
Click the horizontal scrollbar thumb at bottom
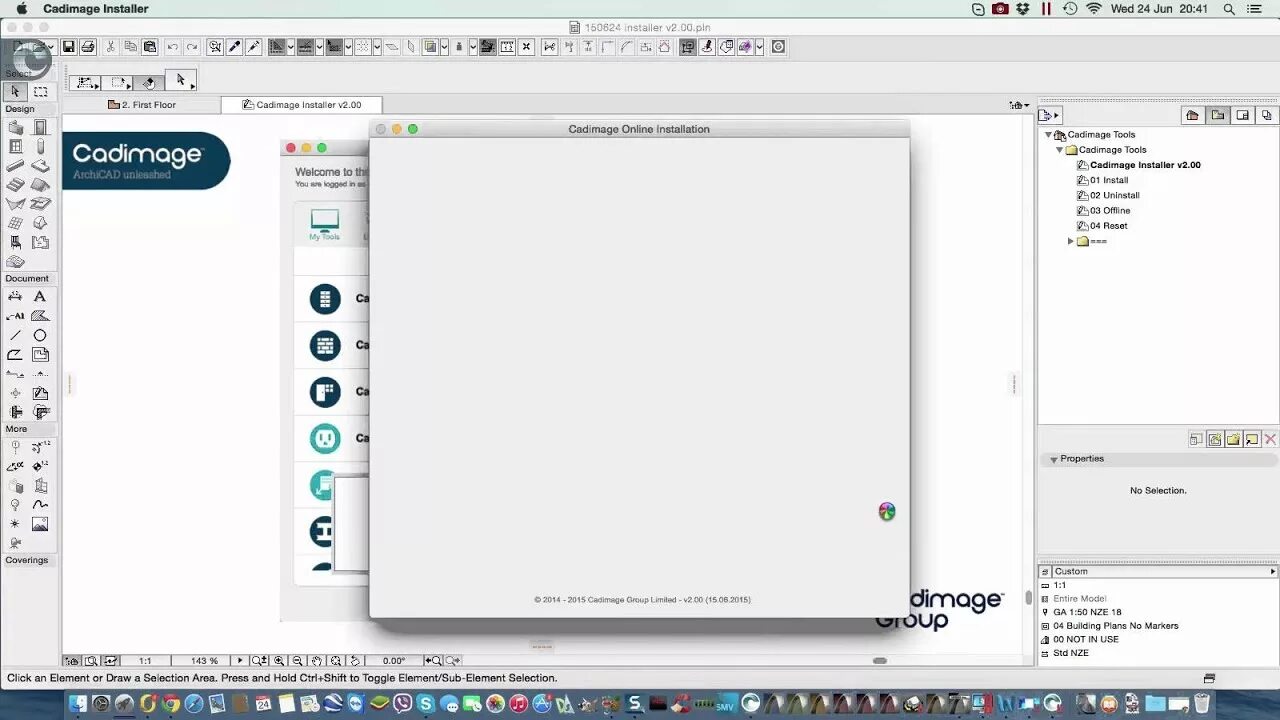point(879,660)
